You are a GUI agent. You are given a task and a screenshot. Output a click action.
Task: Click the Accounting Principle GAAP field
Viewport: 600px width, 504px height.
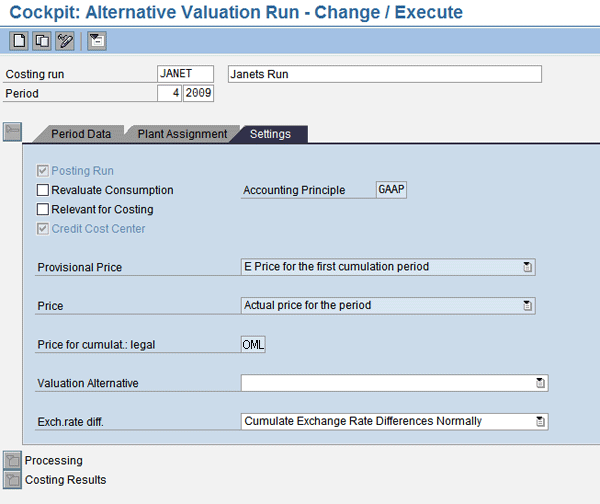[391, 189]
